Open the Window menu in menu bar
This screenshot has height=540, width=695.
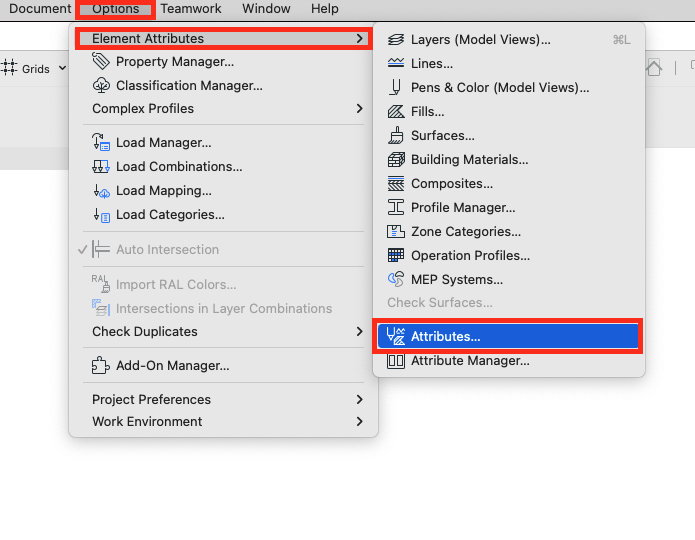click(266, 9)
